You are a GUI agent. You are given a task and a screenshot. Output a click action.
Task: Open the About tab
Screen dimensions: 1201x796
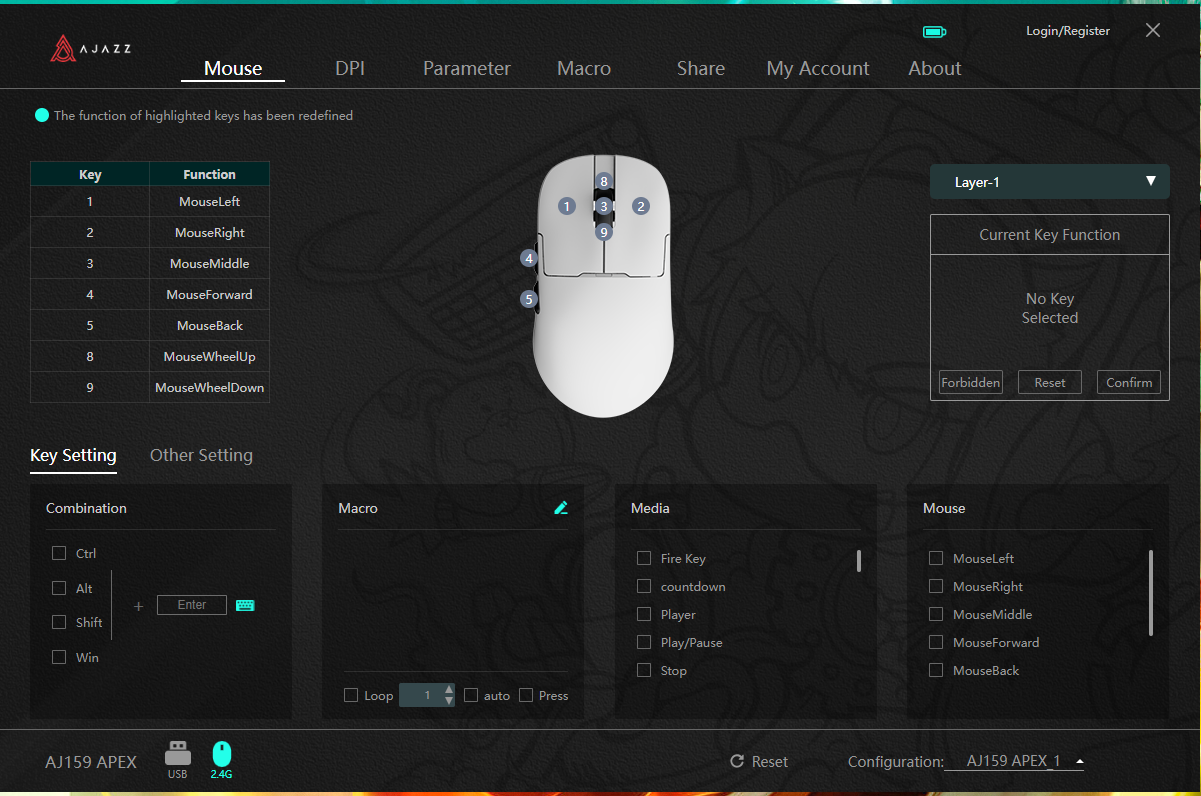[x=935, y=68]
